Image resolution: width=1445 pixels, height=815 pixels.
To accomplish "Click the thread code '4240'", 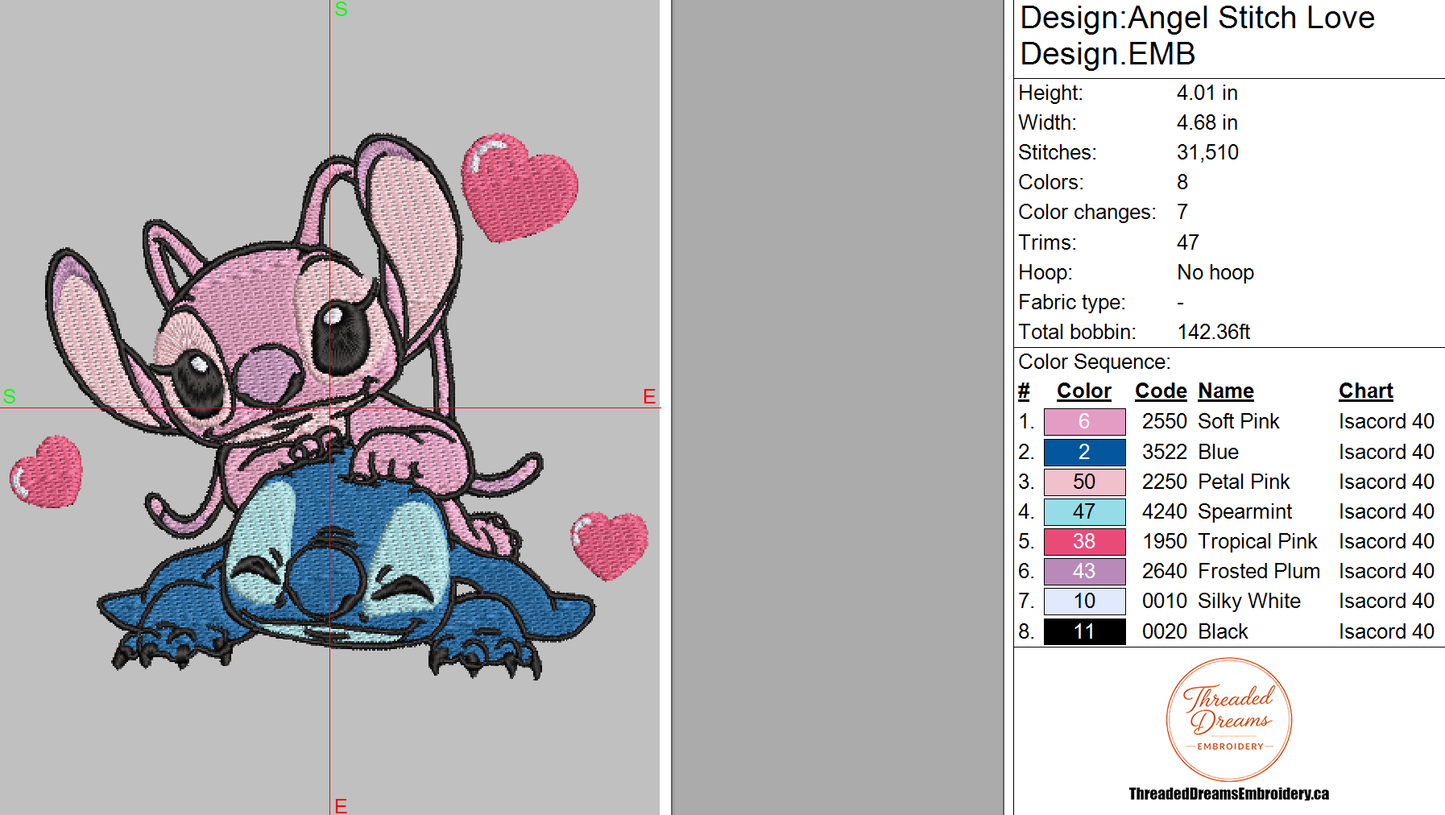I will [x=1165, y=512].
